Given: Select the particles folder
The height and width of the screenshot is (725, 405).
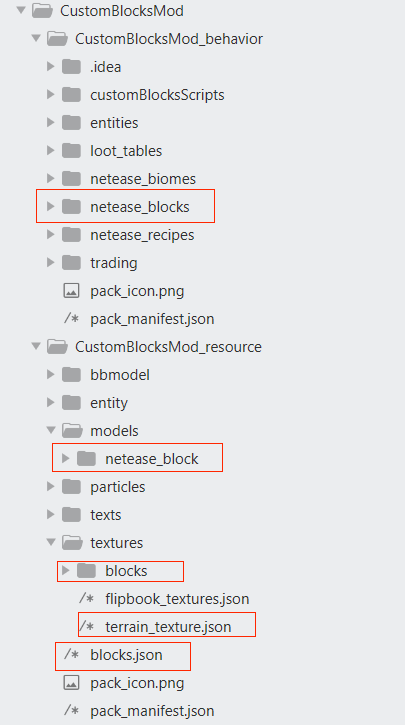Looking at the screenshot, I should click(118, 487).
